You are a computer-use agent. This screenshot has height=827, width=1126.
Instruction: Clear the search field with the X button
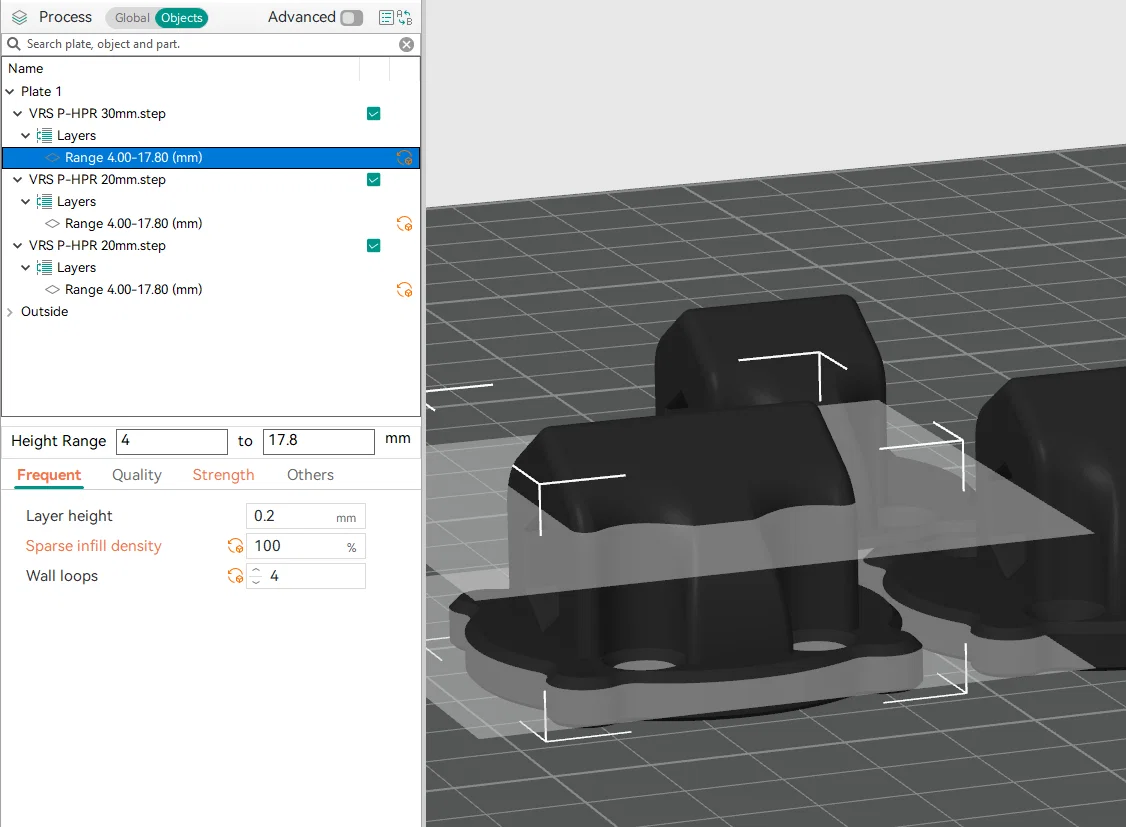point(406,45)
